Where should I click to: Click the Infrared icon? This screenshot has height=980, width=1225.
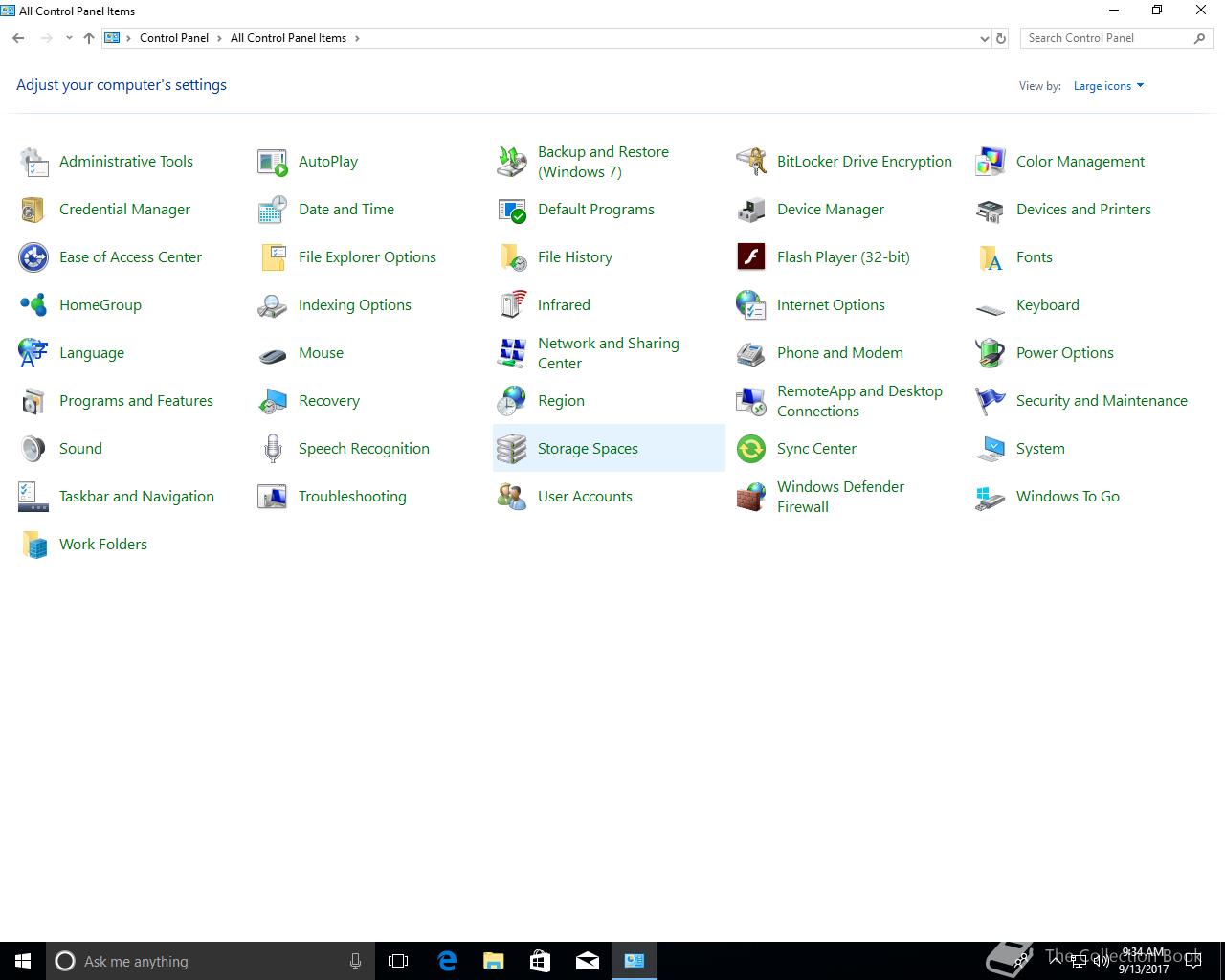512,305
